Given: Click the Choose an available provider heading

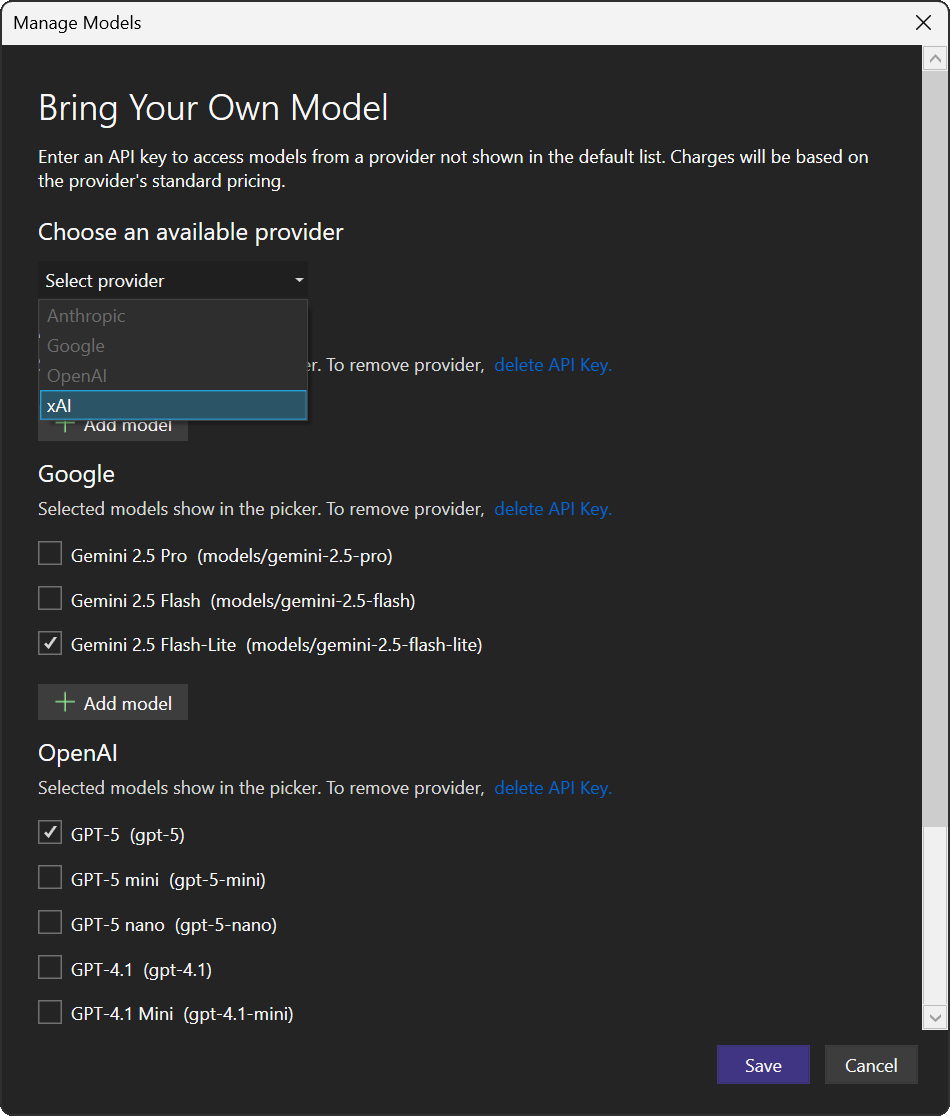Looking at the screenshot, I should click(191, 232).
